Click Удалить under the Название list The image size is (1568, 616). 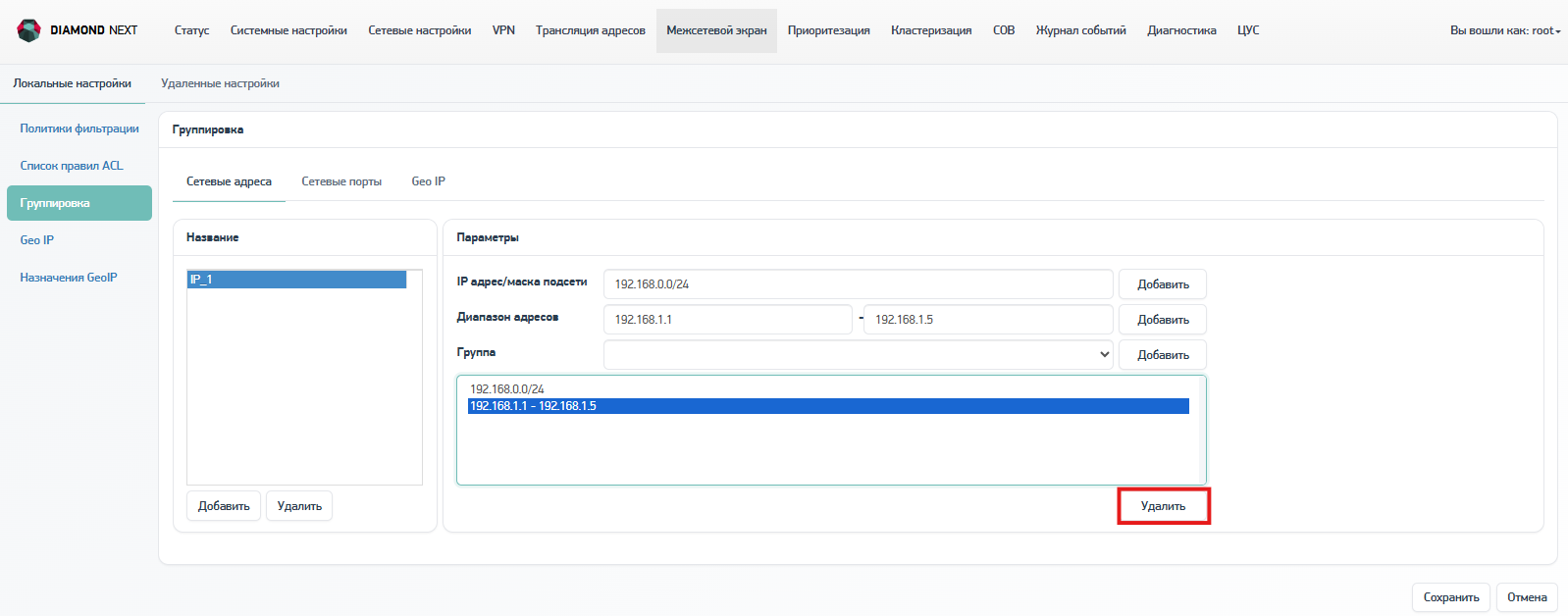(x=299, y=506)
